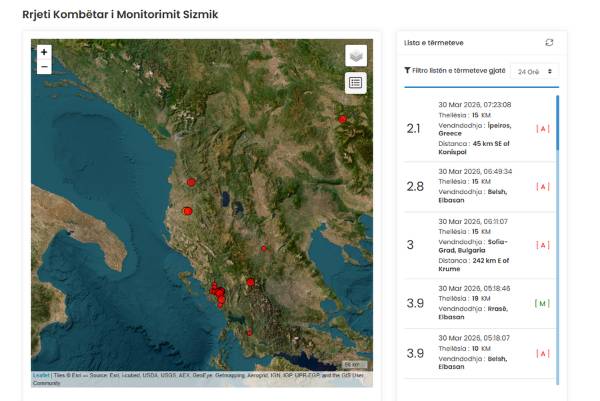Zoom in on the seismic map
Screen dimensions: 600x401
coord(44,52)
